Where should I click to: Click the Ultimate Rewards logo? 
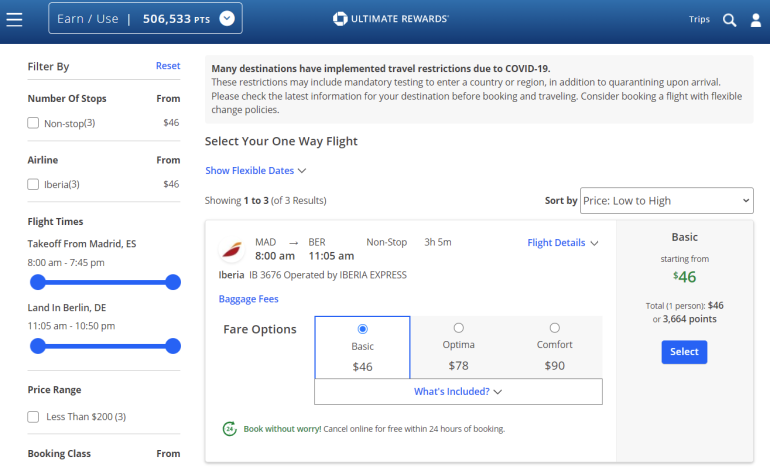(390, 19)
